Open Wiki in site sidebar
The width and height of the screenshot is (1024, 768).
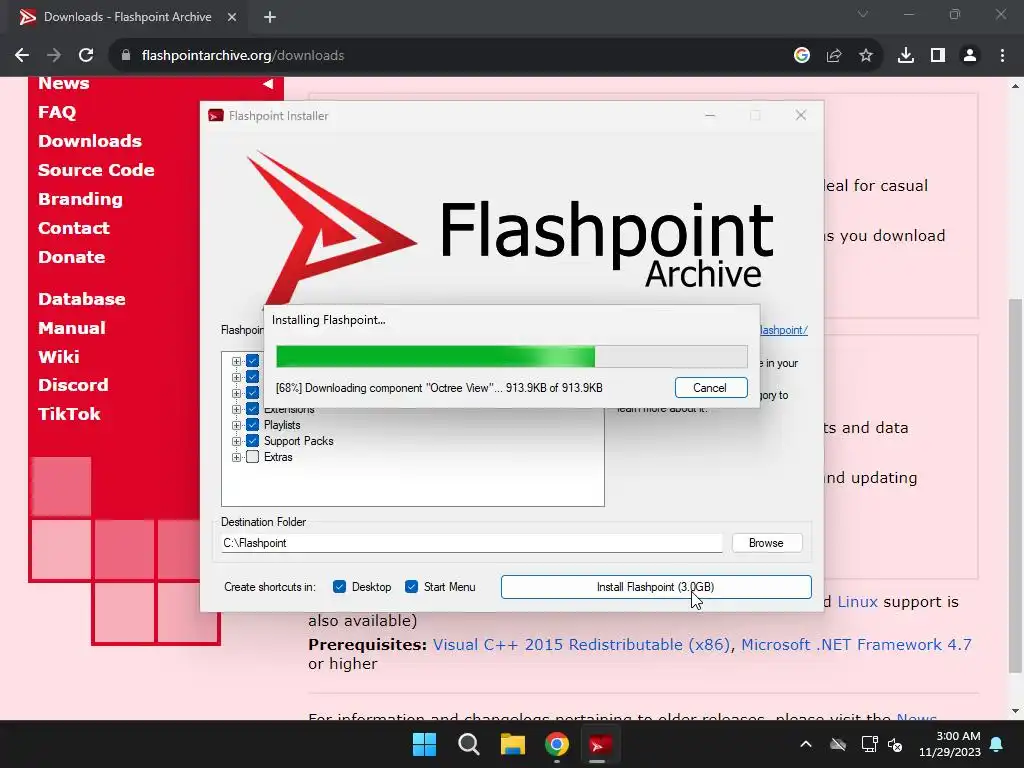59,357
